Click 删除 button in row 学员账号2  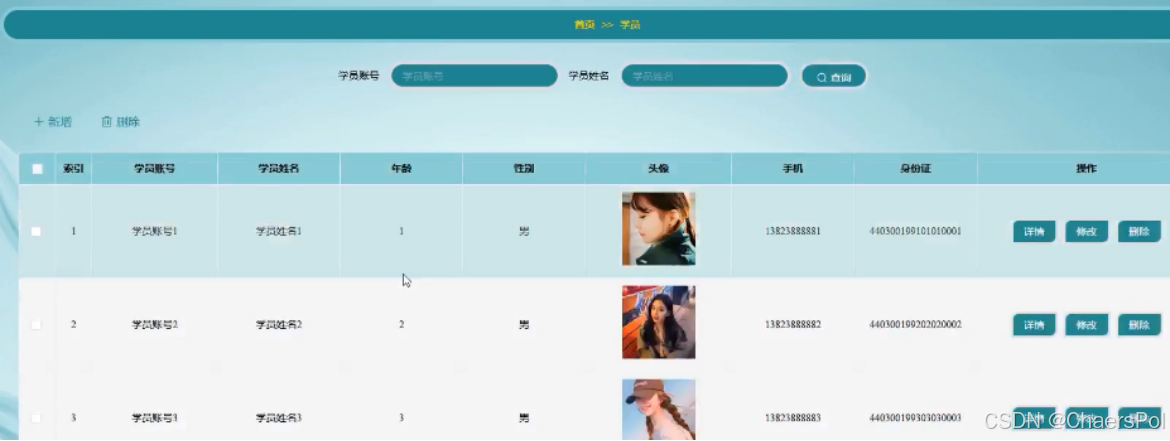click(x=1139, y=325)
